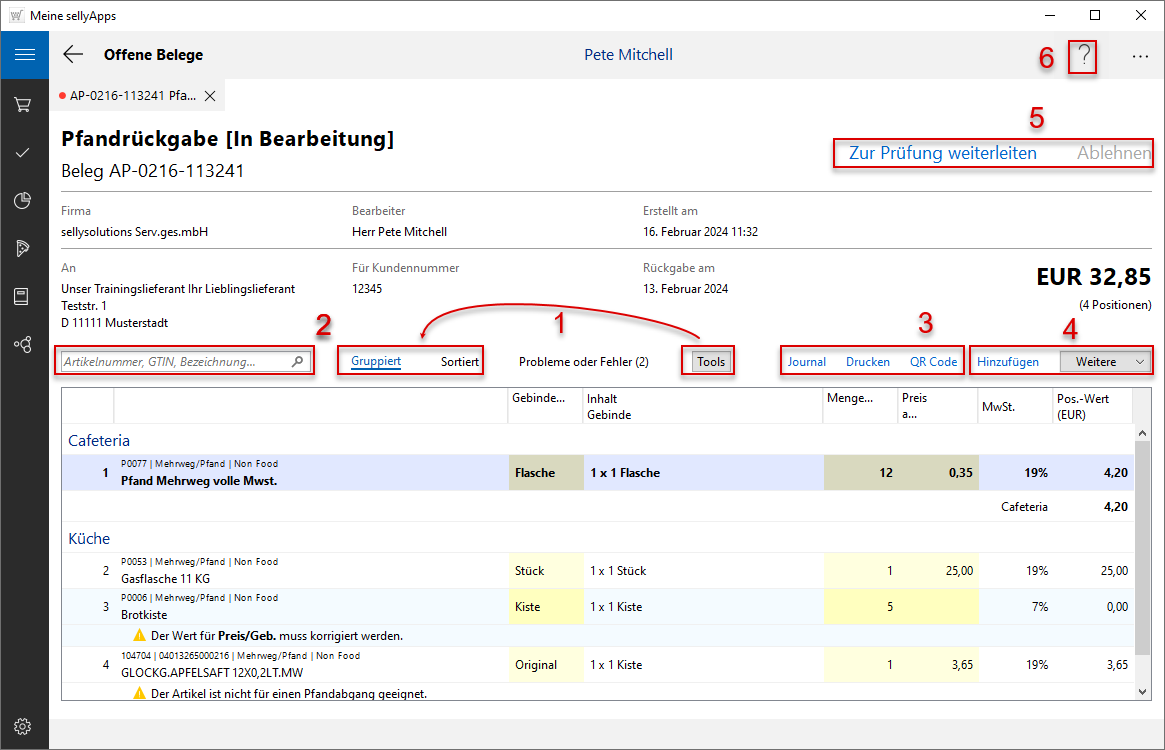Click the question mark help icon
This screenshot has height=750, width=1165.
pyautogui.click(x=1082, y=56)
